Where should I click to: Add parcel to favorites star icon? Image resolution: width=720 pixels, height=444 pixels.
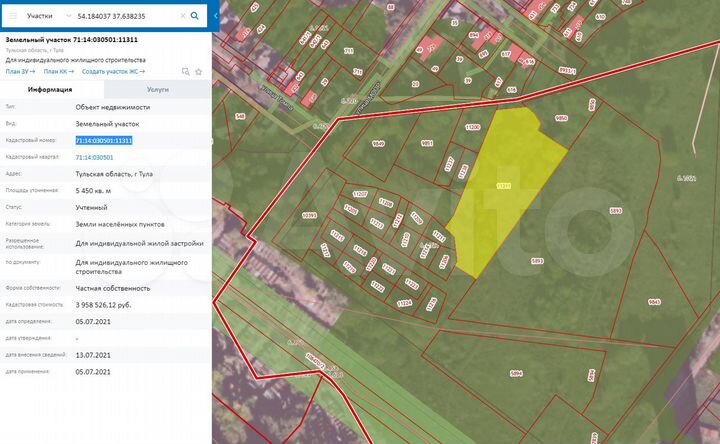click(198, 72)
